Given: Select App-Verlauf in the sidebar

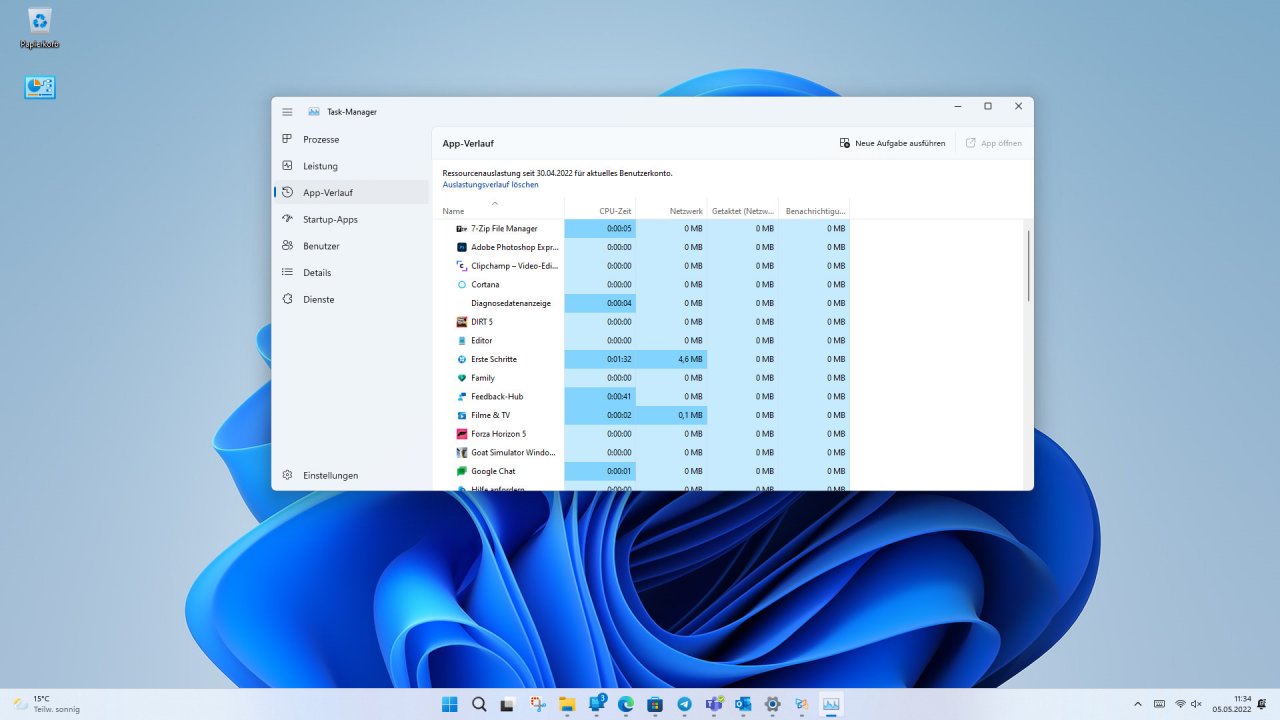Looking at the screenshot, I should coord(351,192).
